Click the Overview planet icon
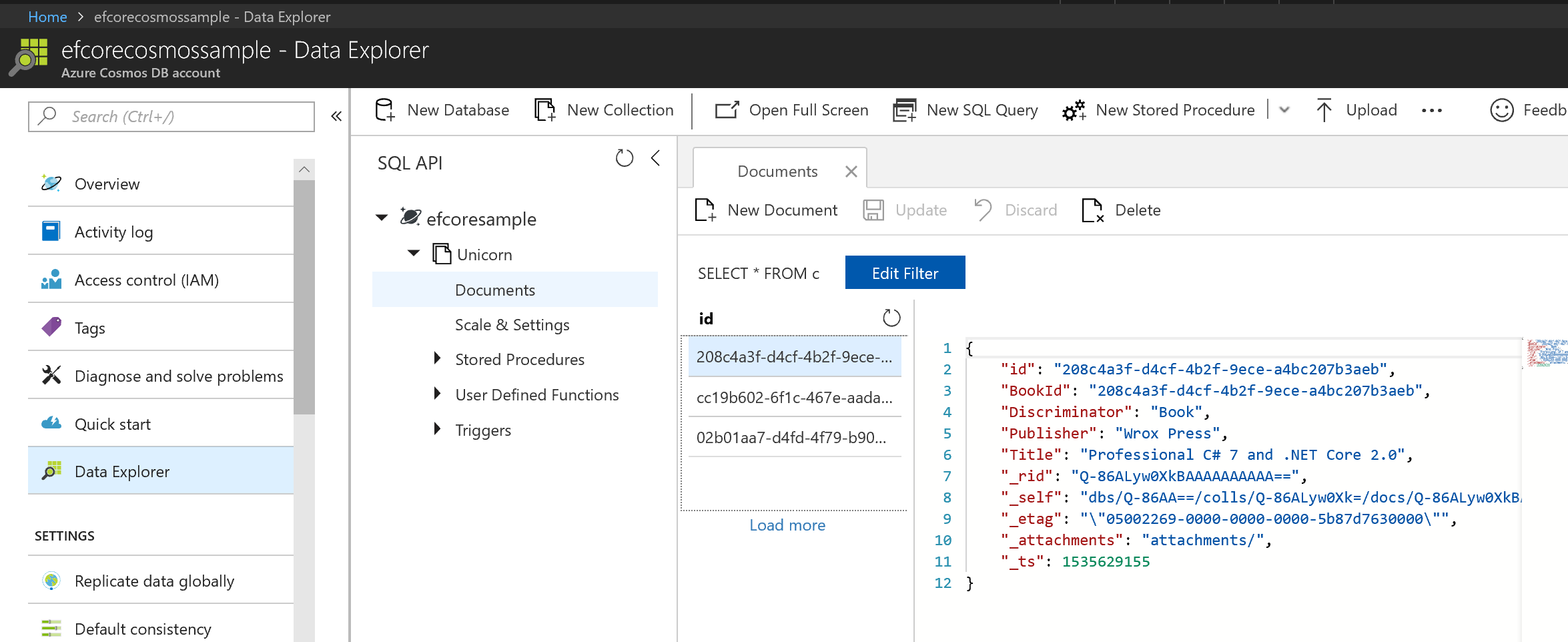This screenshot has width=1568, height=642. [x=51, y=184]
